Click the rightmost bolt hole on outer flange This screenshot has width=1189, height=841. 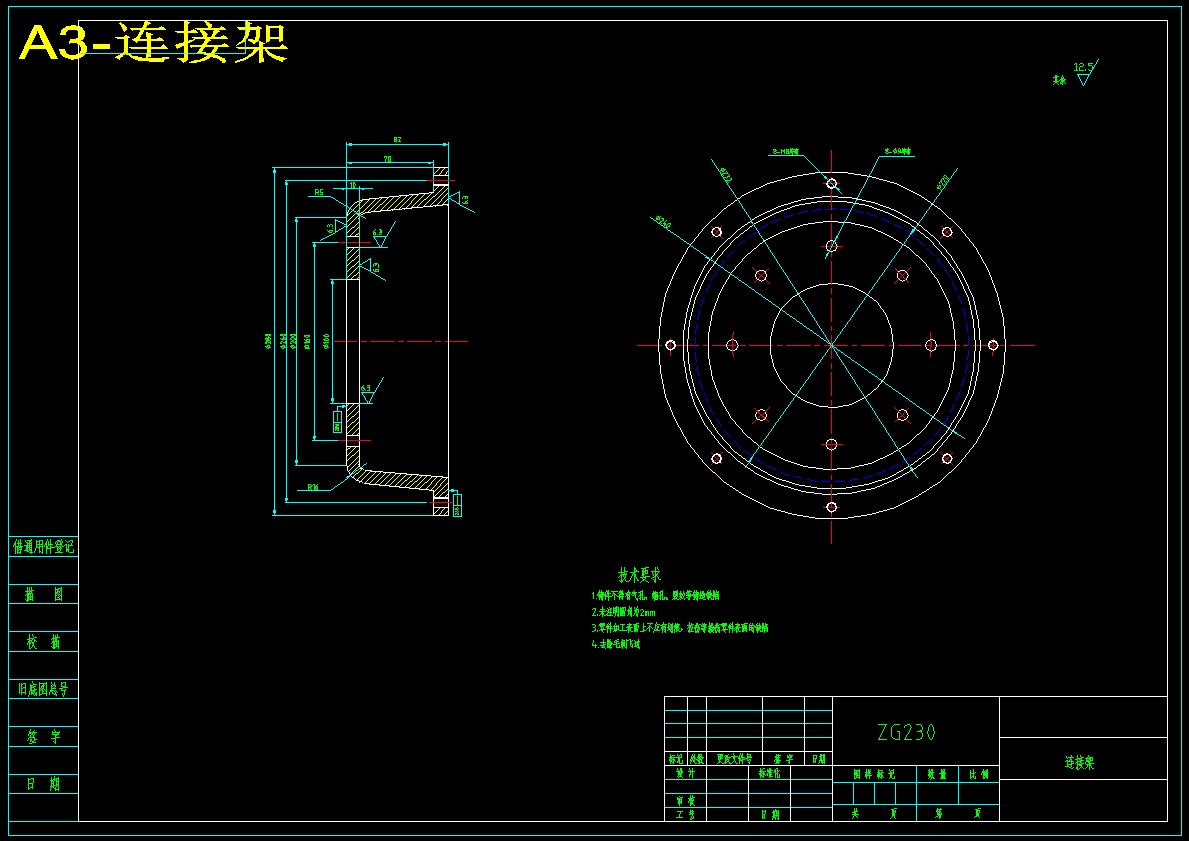[x=993, y=345]
